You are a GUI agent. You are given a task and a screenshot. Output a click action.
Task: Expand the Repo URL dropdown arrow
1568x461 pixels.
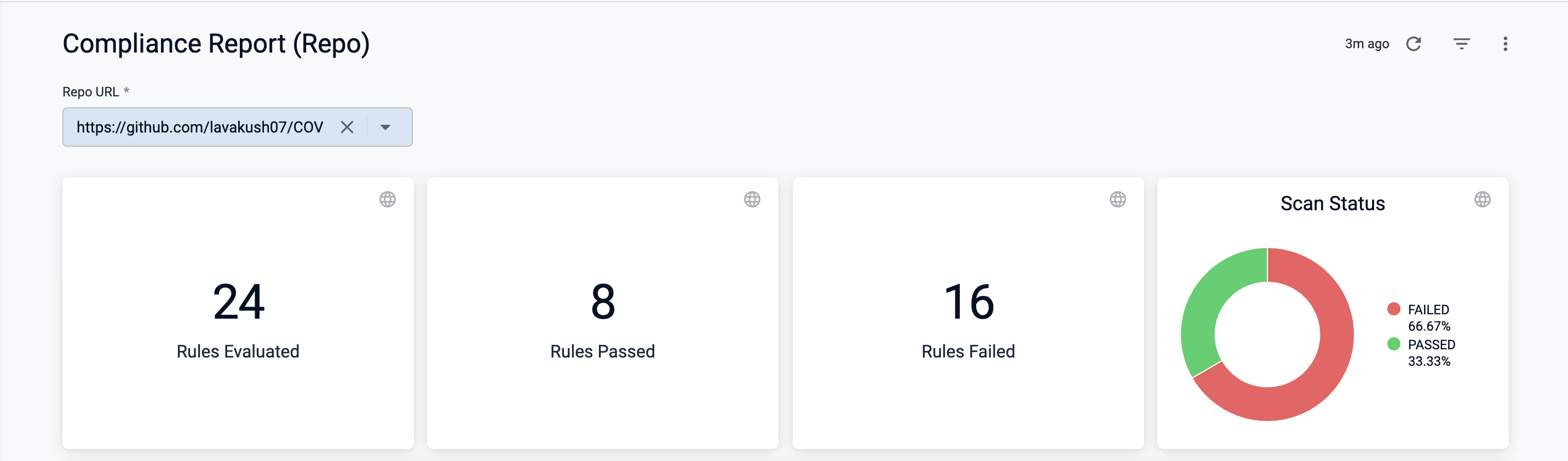385,127
